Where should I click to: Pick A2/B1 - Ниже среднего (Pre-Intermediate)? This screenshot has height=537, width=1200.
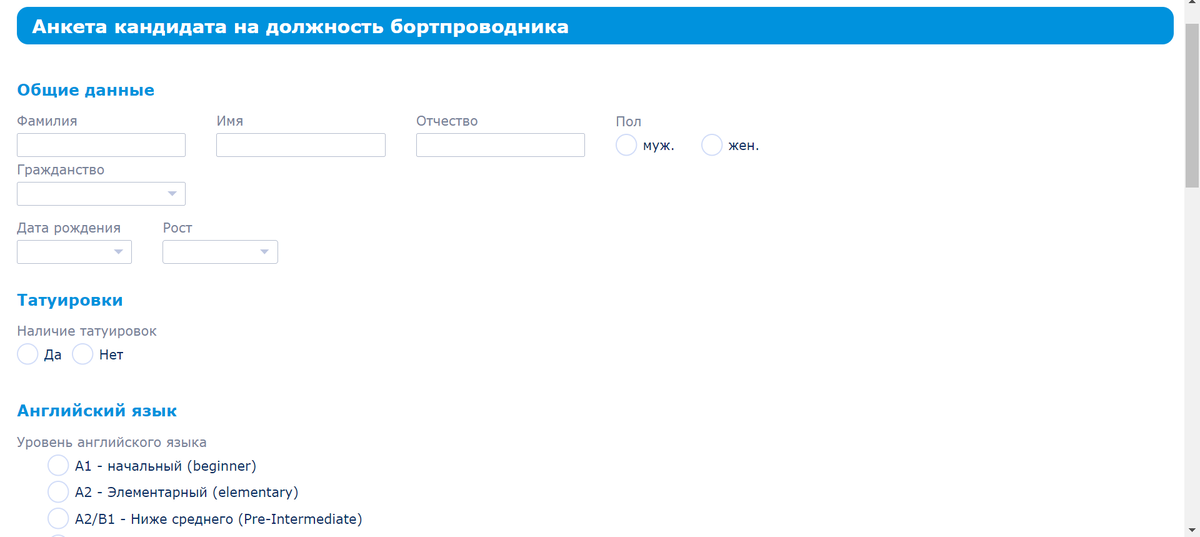59,519
